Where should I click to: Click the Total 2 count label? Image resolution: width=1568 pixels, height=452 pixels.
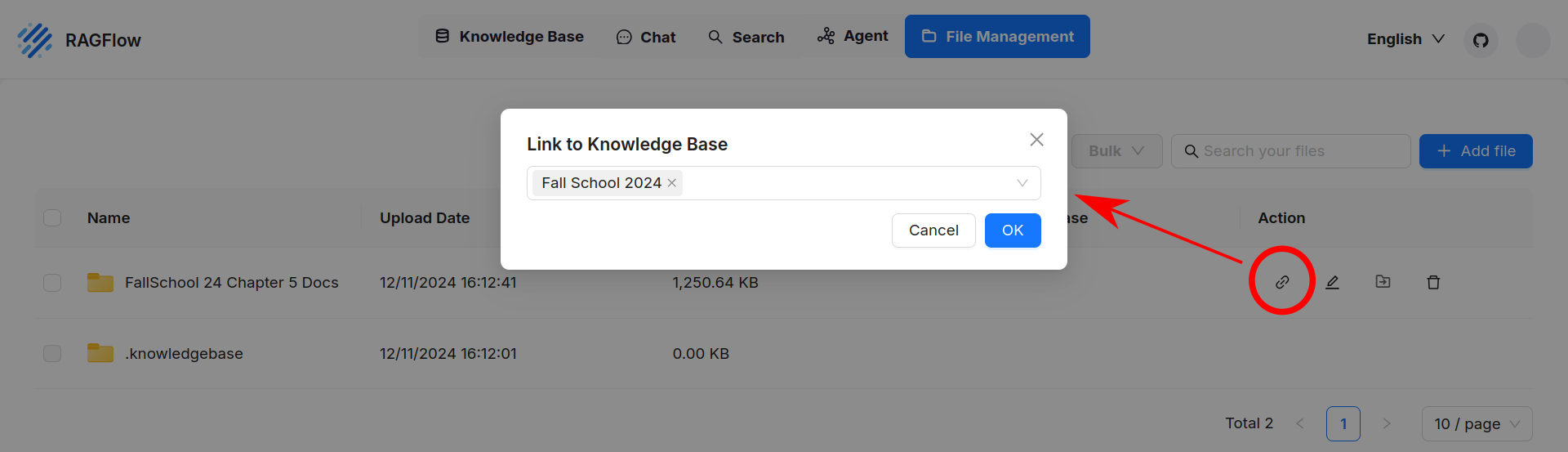tap(1249, 423)
